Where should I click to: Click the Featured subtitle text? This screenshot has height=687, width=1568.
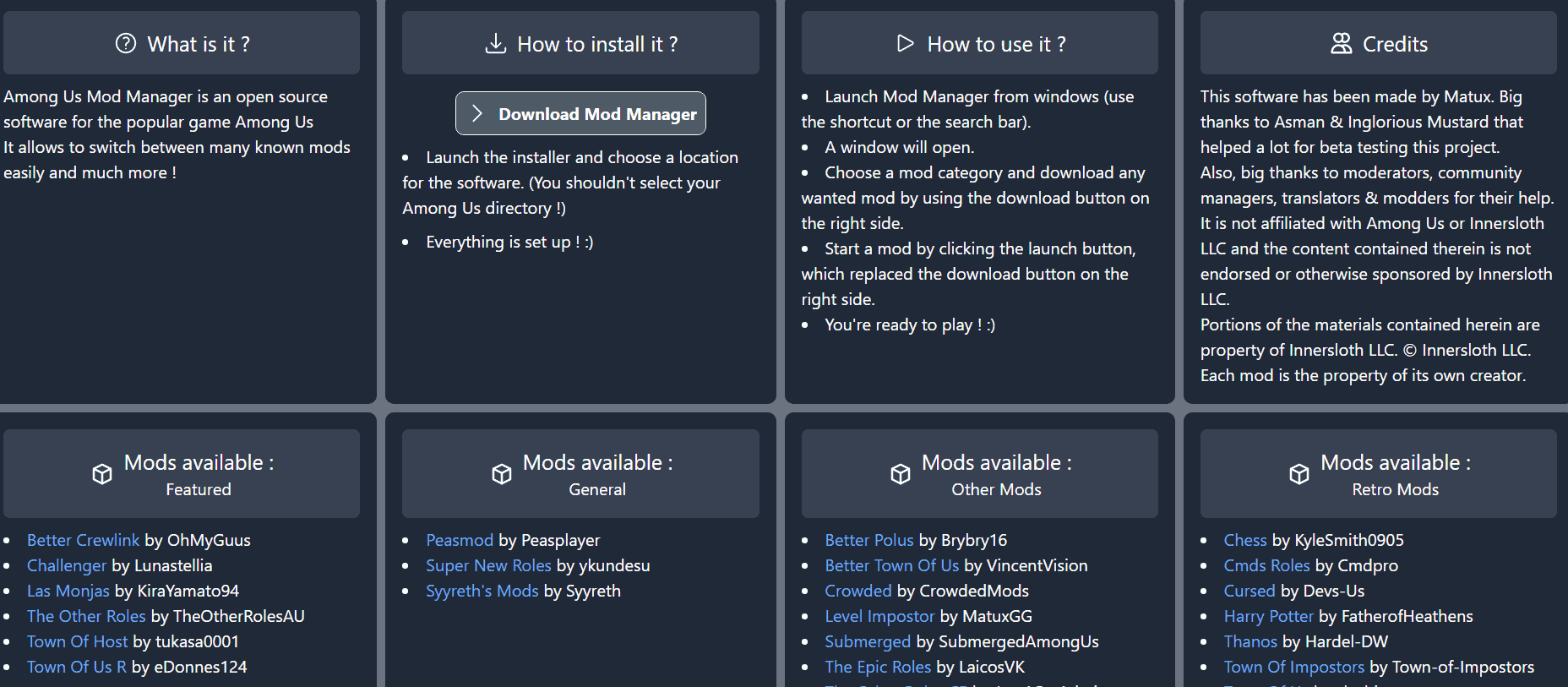coord(199,489)
